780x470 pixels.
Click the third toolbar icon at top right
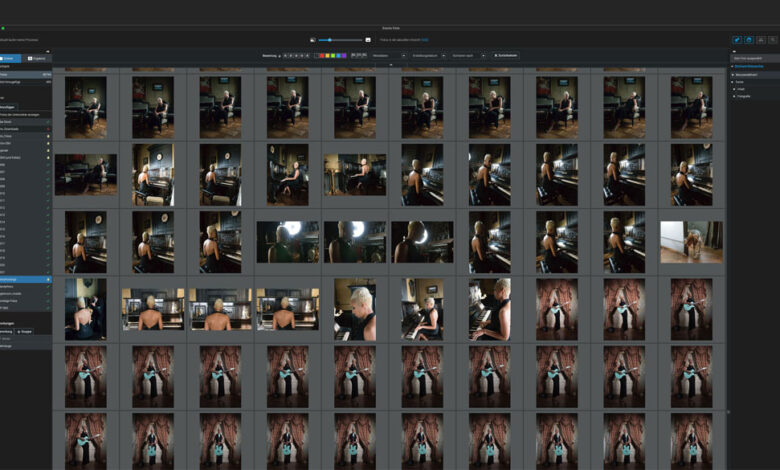(761, 40)
